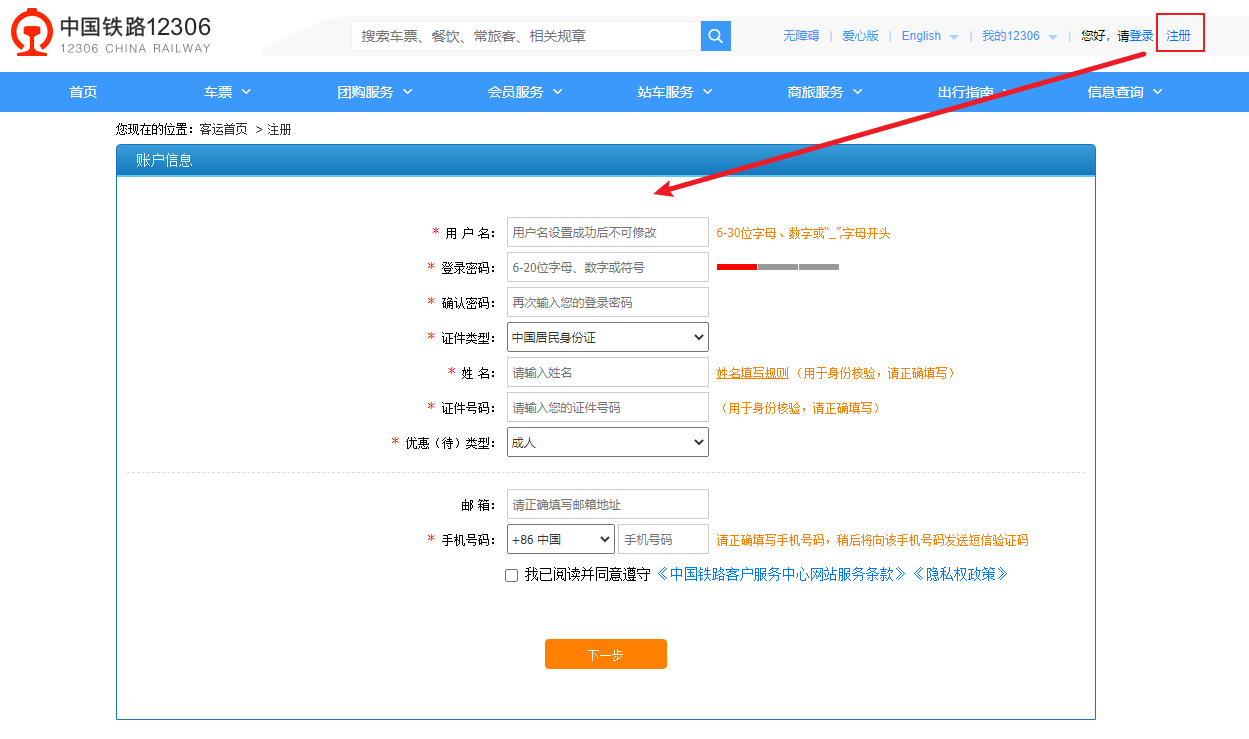
Task: Open the 我的12306 dropdown arrow
Action: 1053,37
